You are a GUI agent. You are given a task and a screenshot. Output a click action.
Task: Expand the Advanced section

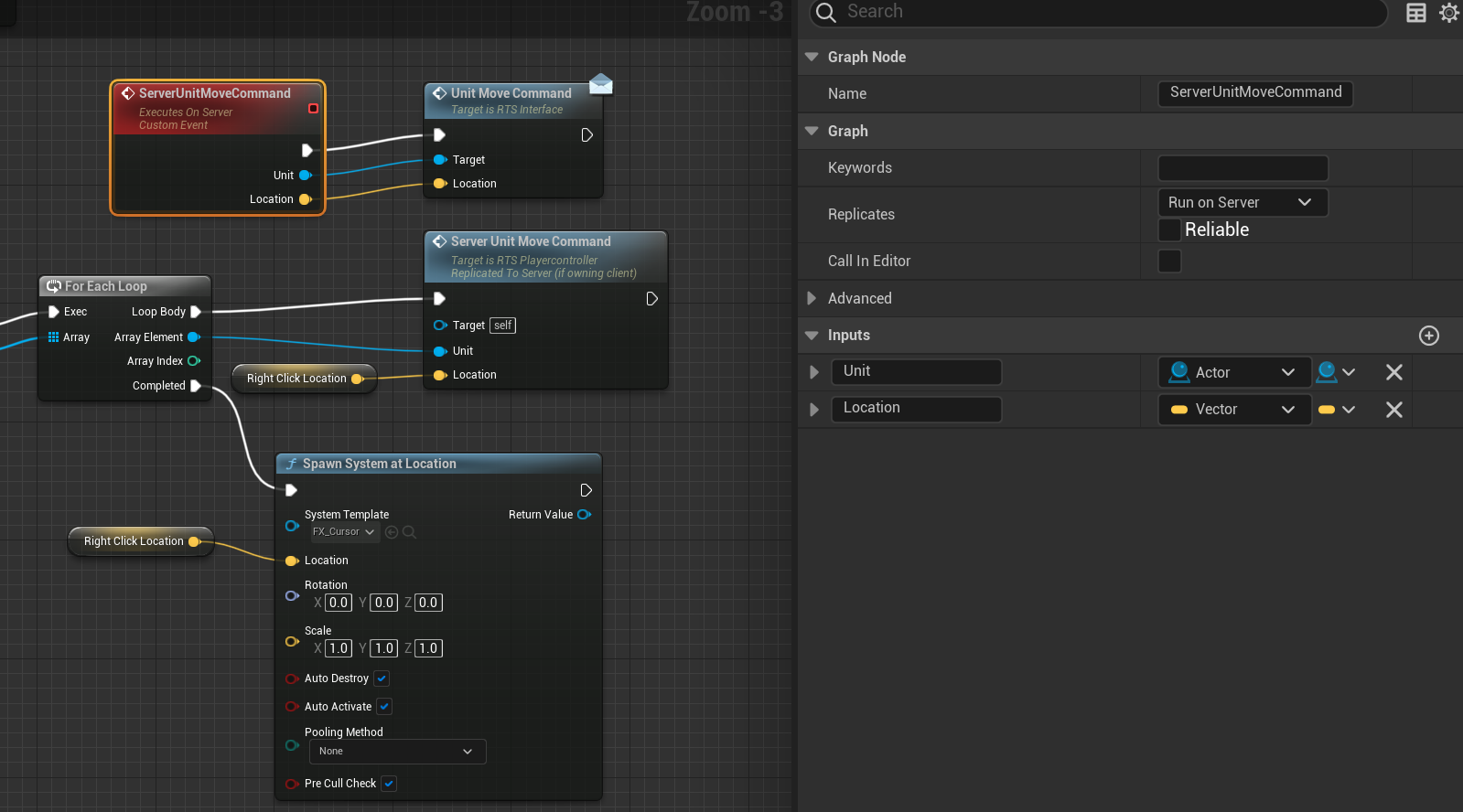point(812,298)
